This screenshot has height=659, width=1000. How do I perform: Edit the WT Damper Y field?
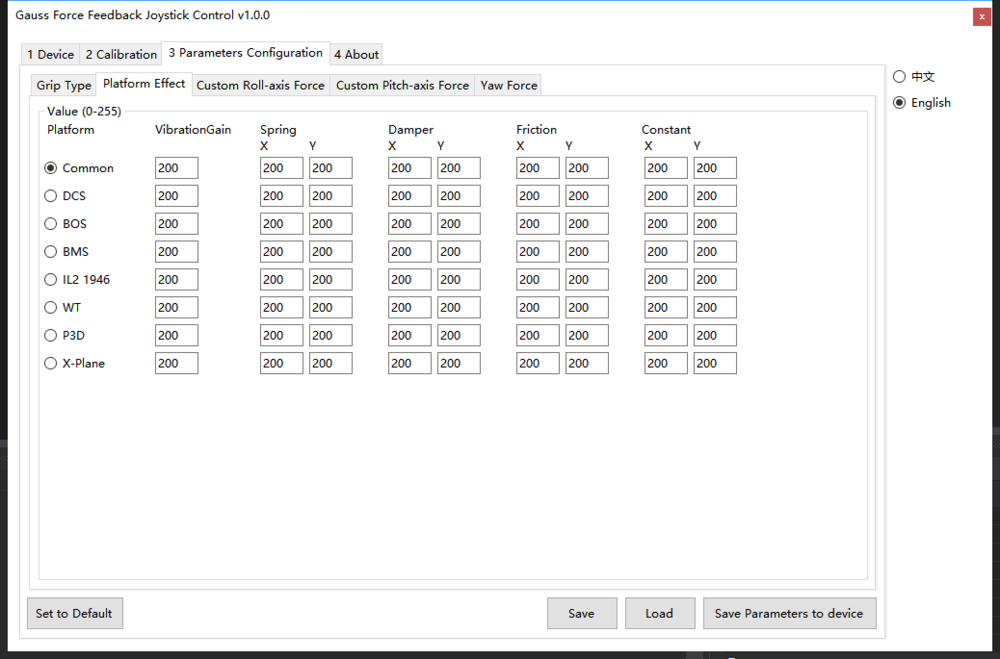tap(459, 307)
